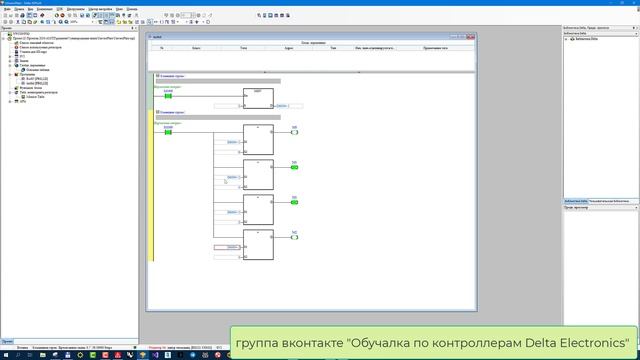Click the Адрес column header

[289, 48]
